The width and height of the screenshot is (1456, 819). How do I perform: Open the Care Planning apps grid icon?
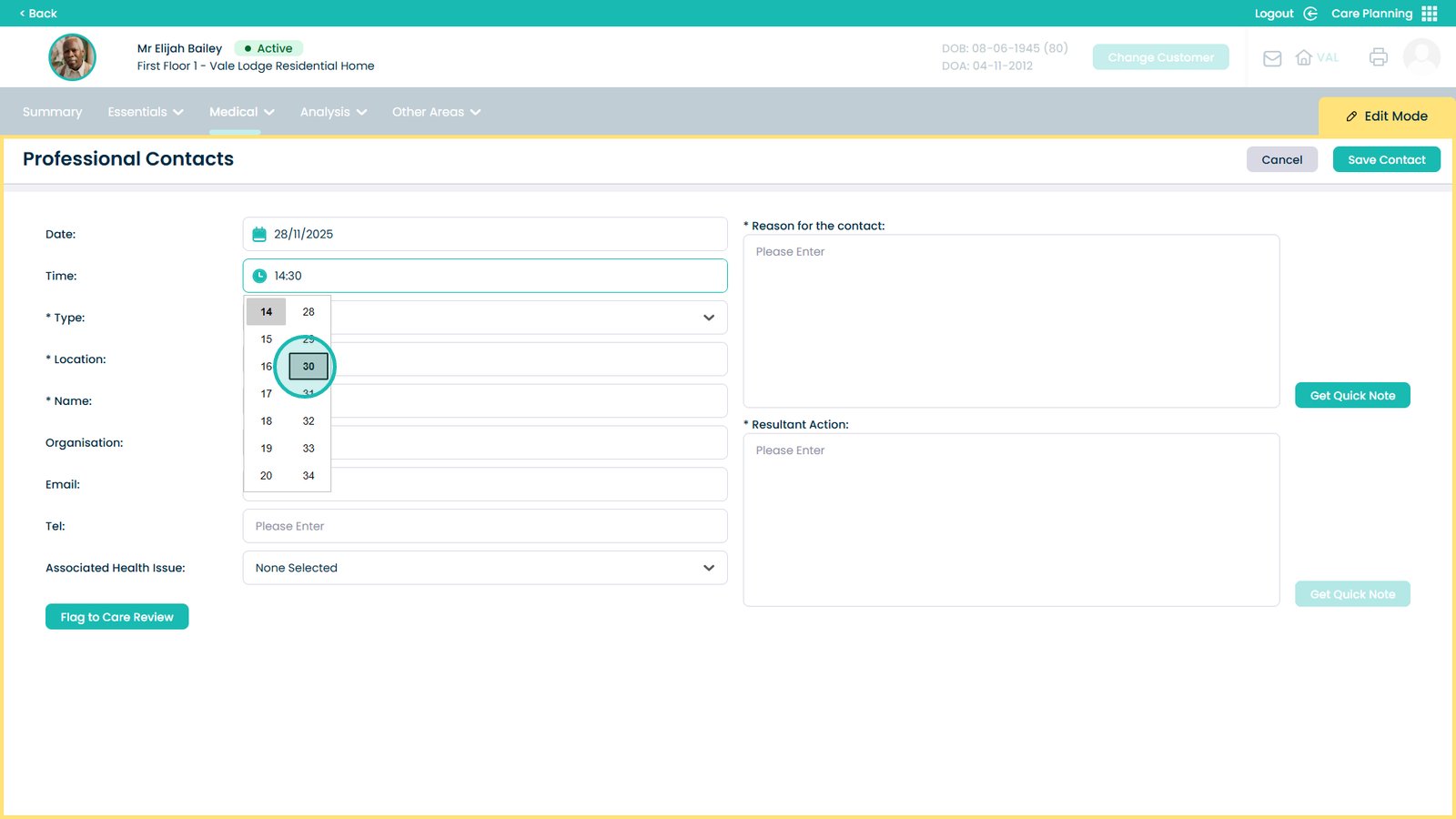[x=1430, y=14]
